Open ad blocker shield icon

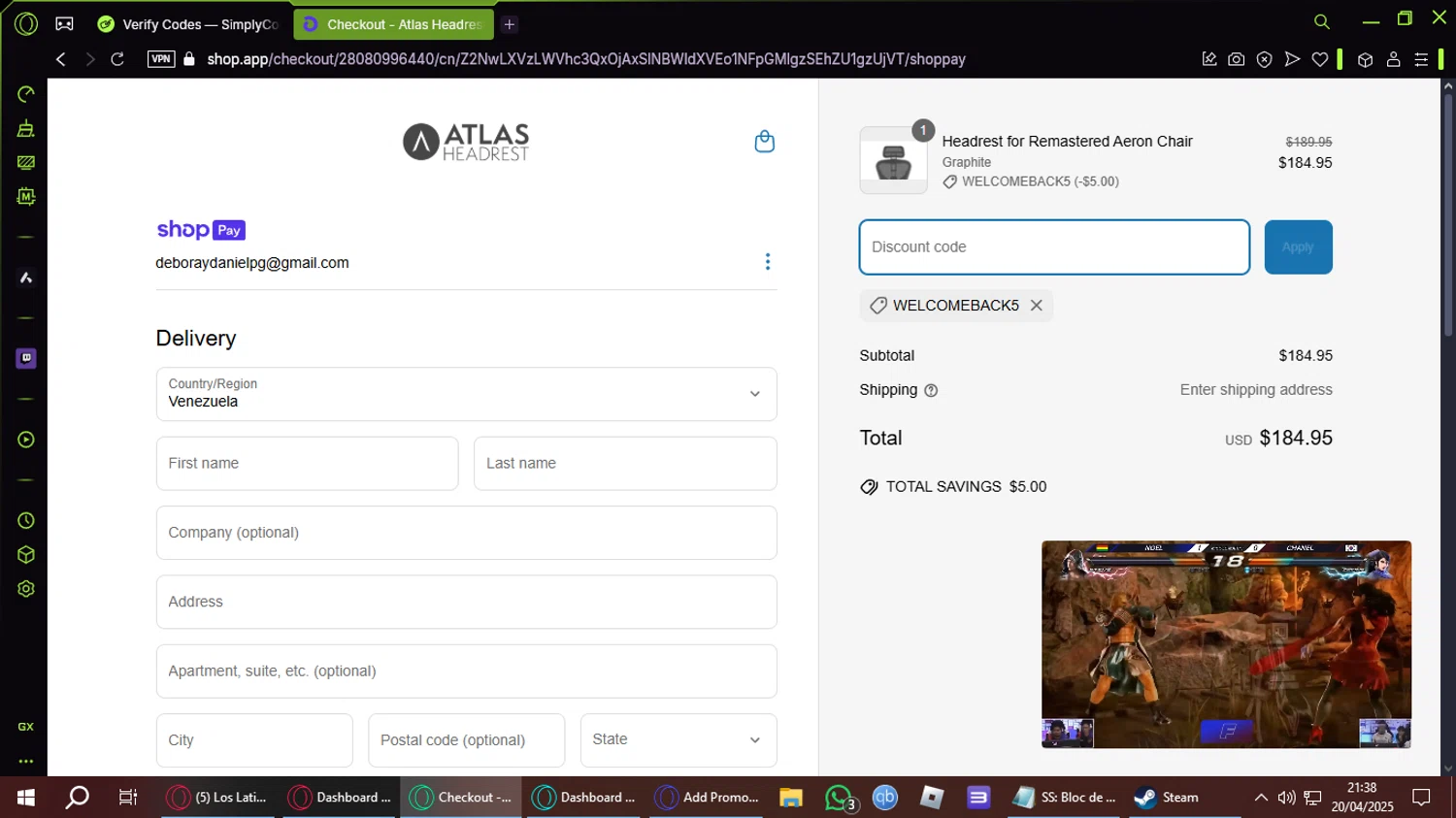point(1264,59)
